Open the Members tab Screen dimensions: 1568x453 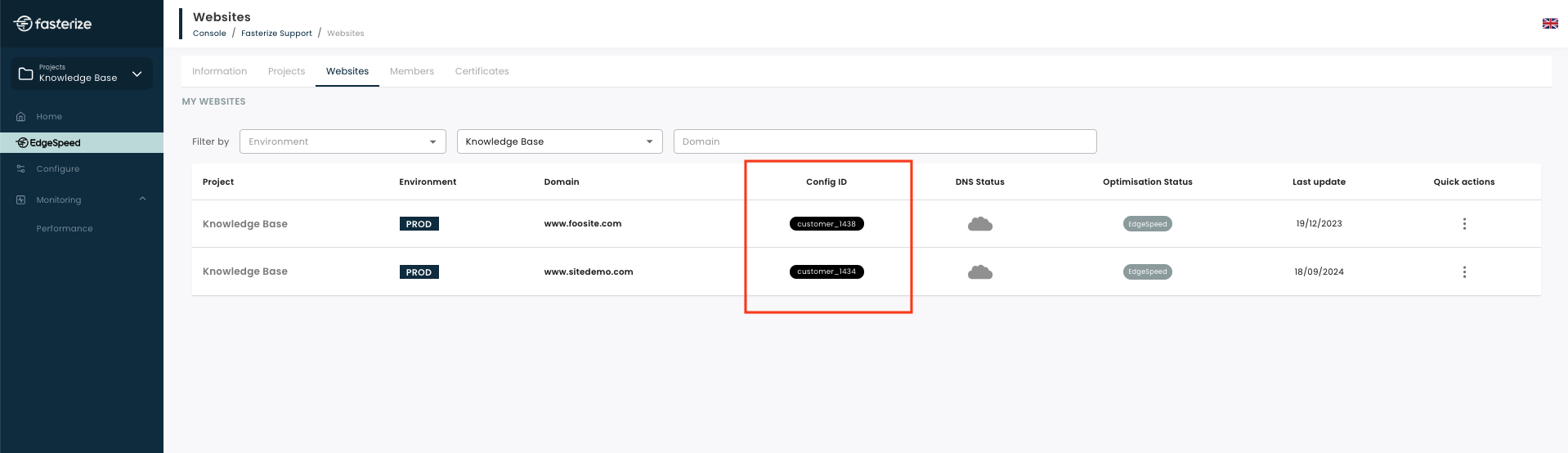point(412,71)
